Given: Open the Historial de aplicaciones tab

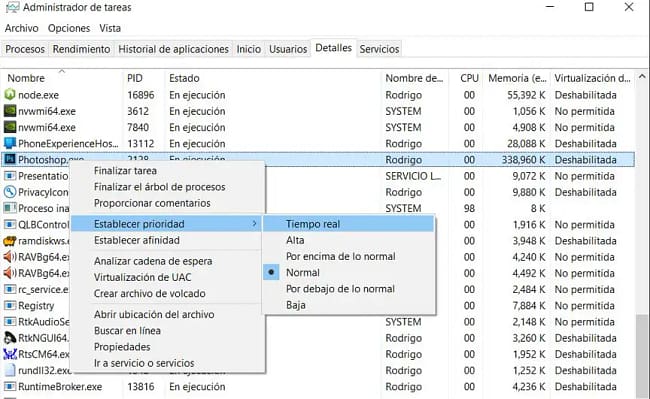Looking at the screenshot, I should coord(173,49).
